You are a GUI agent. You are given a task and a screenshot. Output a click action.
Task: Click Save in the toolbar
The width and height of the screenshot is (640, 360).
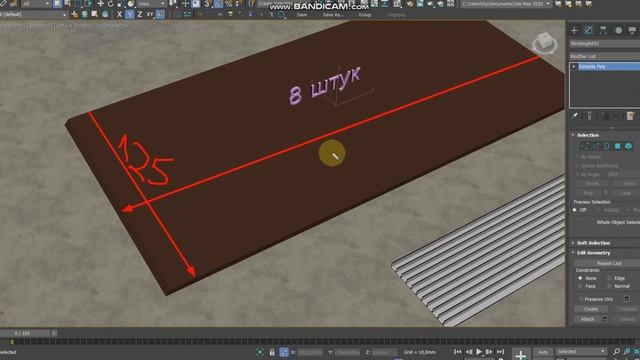point(302,15)
